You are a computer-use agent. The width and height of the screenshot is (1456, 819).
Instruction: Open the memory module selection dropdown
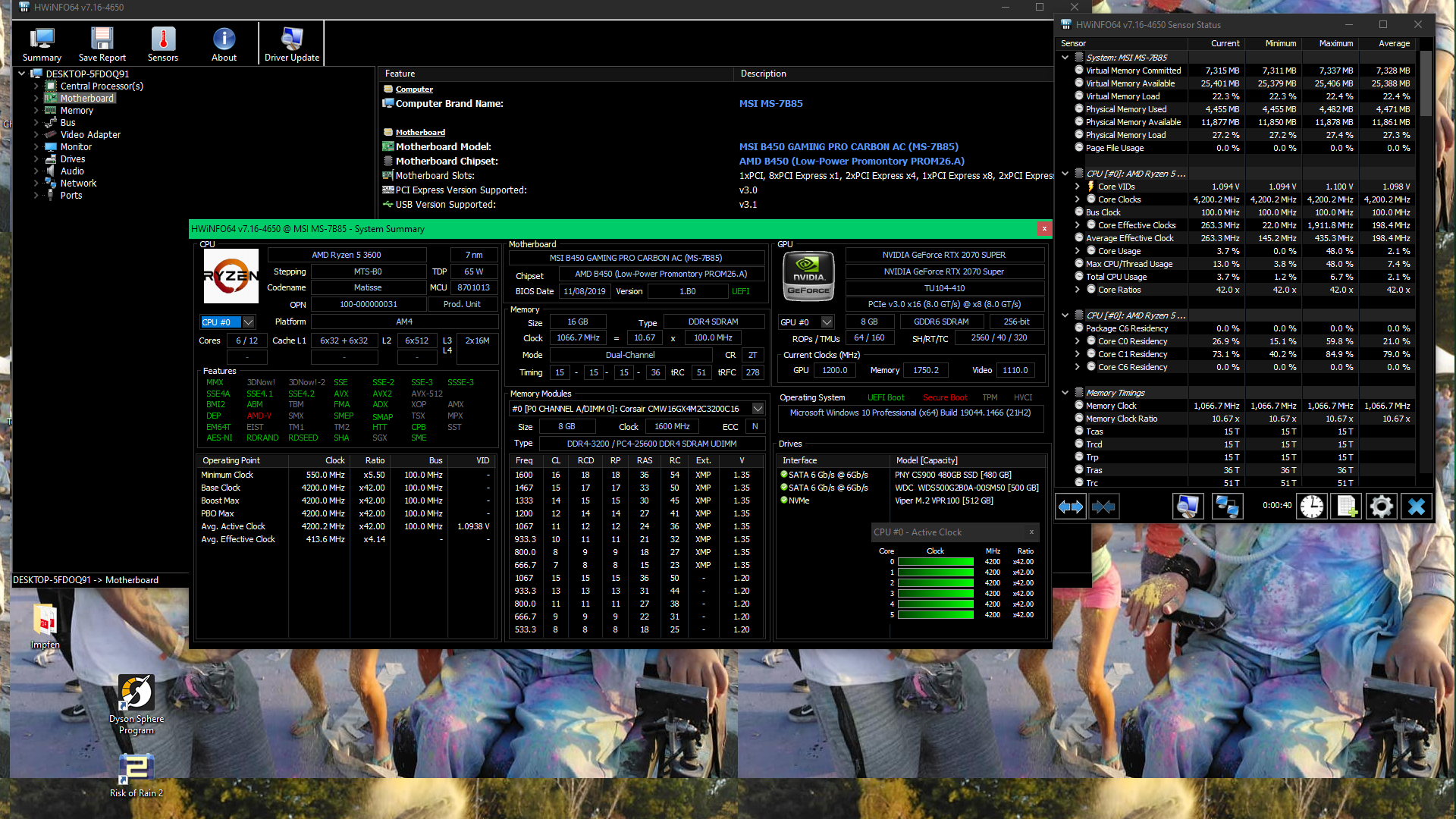pyautogui.click(x=758, y=409)
